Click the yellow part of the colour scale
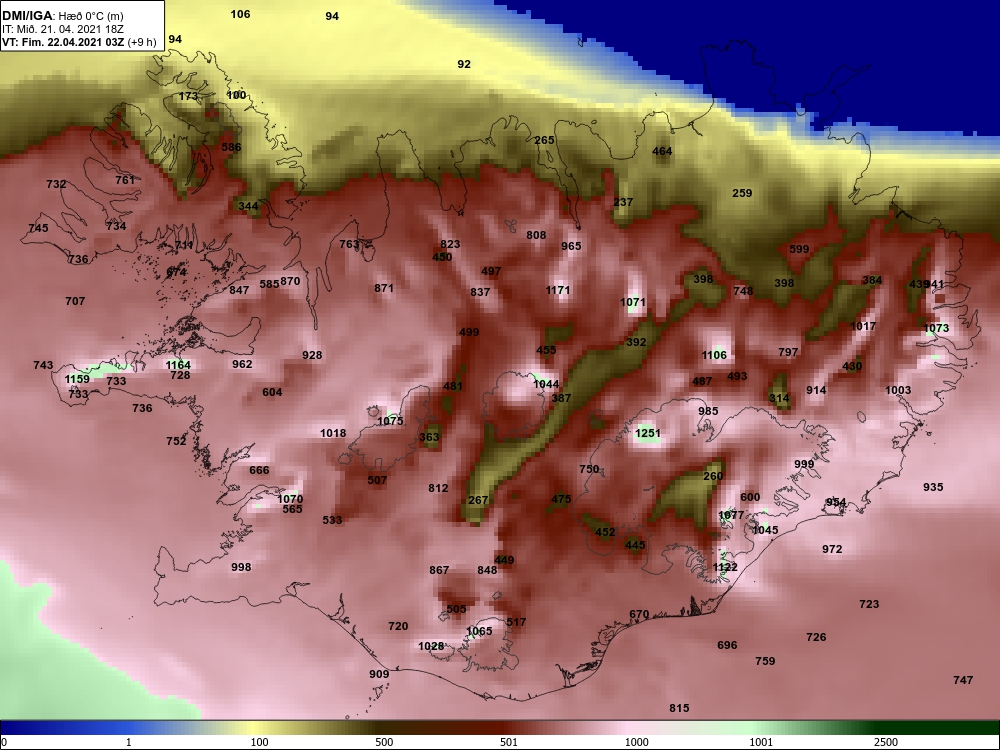Viewport: 1000px width, 750px height. coord(255,728)
